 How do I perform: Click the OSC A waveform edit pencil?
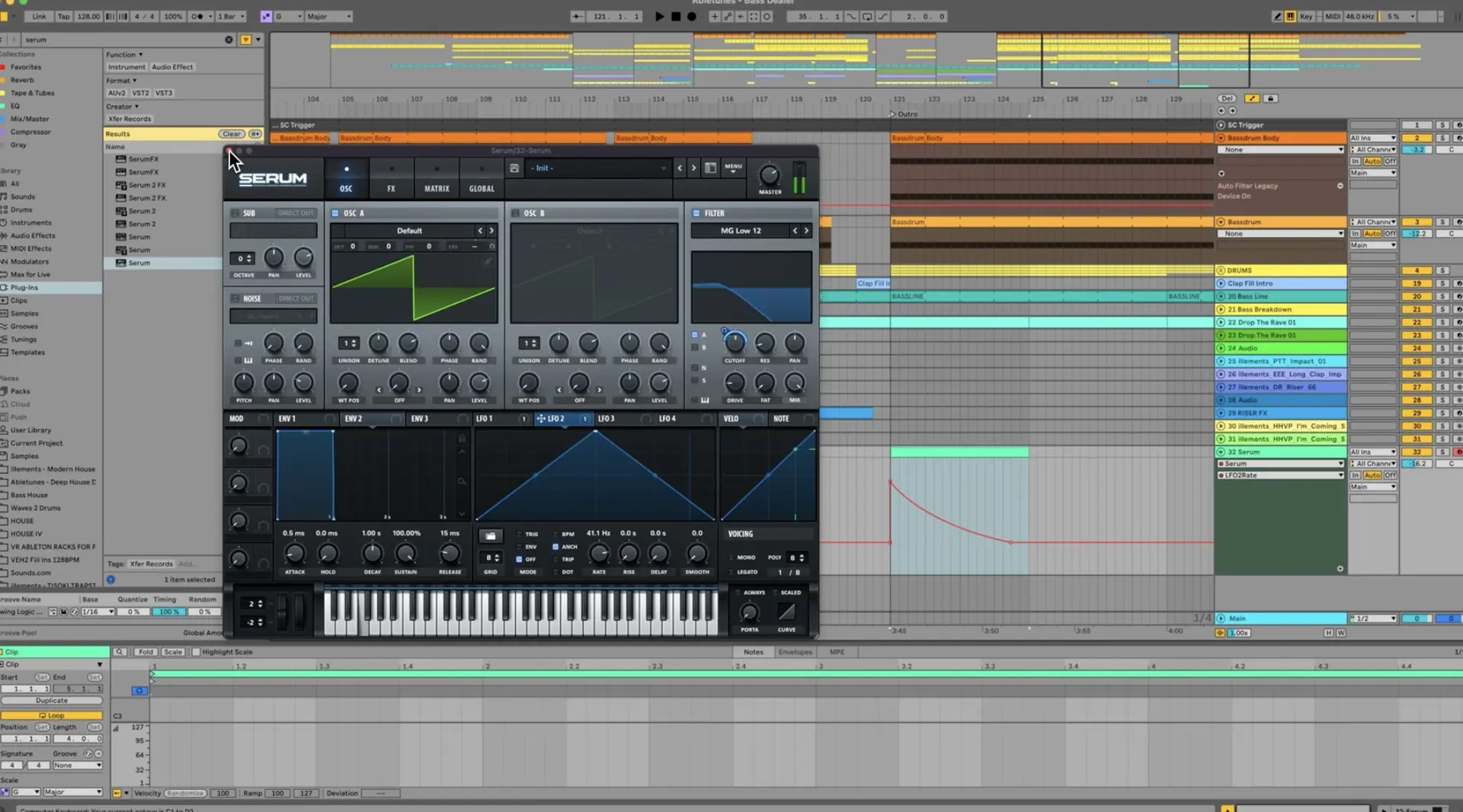tap(488, 261)
